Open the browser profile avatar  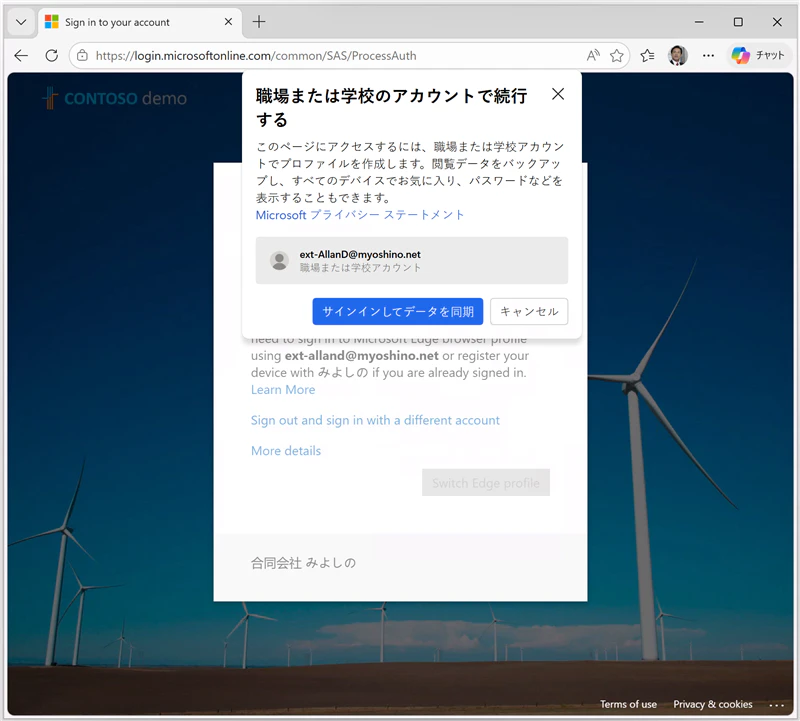tap(678, 55)
